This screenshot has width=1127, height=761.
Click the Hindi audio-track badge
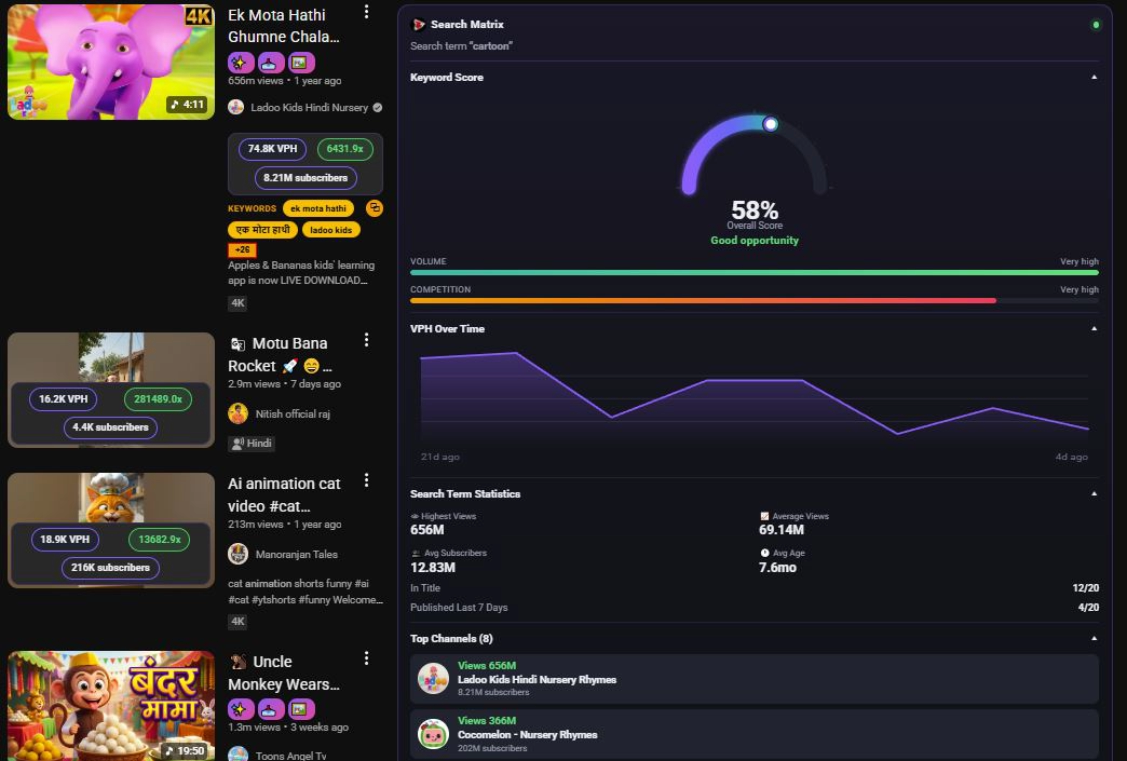coord(252,443)
